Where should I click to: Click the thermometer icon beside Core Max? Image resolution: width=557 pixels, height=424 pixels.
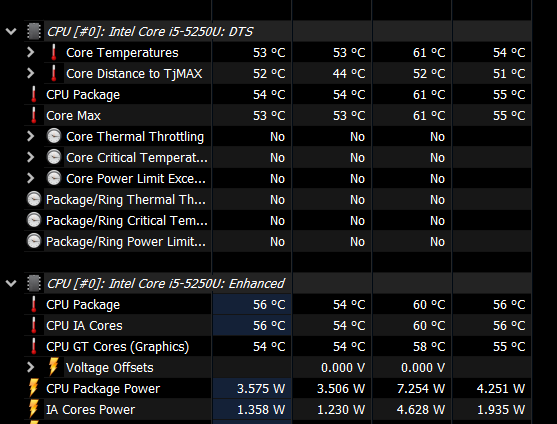34,115
